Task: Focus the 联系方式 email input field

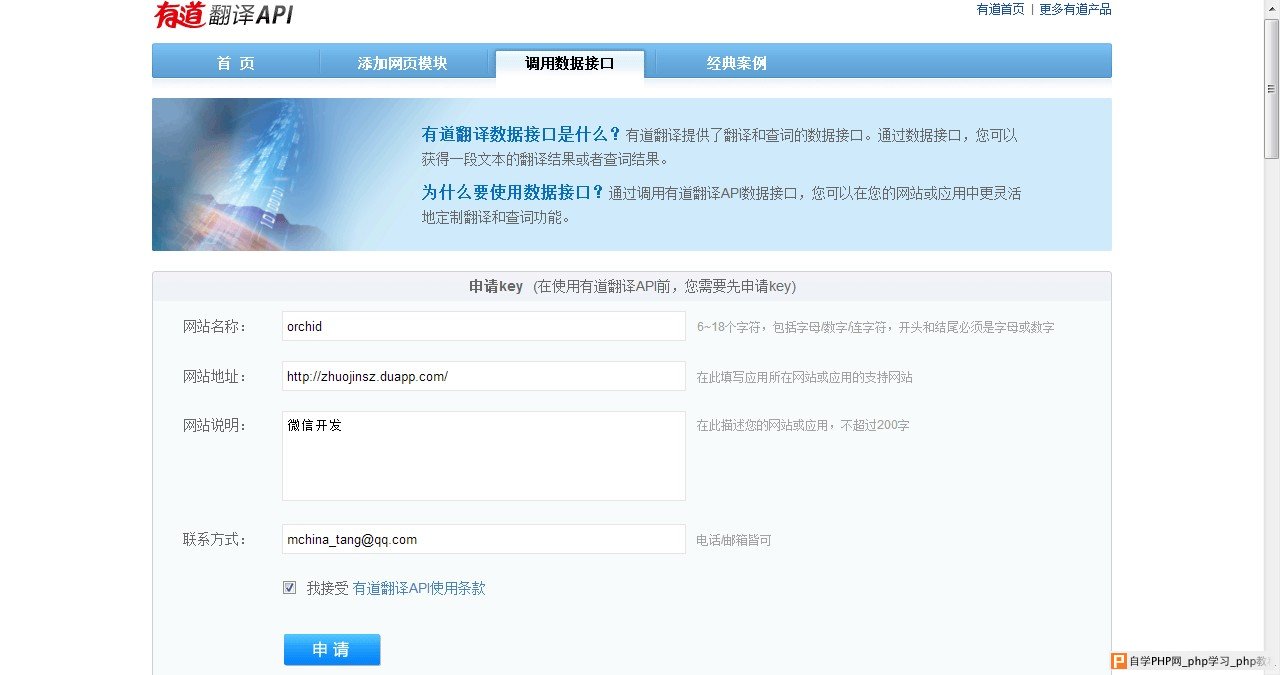Action: tap(484, 539)
